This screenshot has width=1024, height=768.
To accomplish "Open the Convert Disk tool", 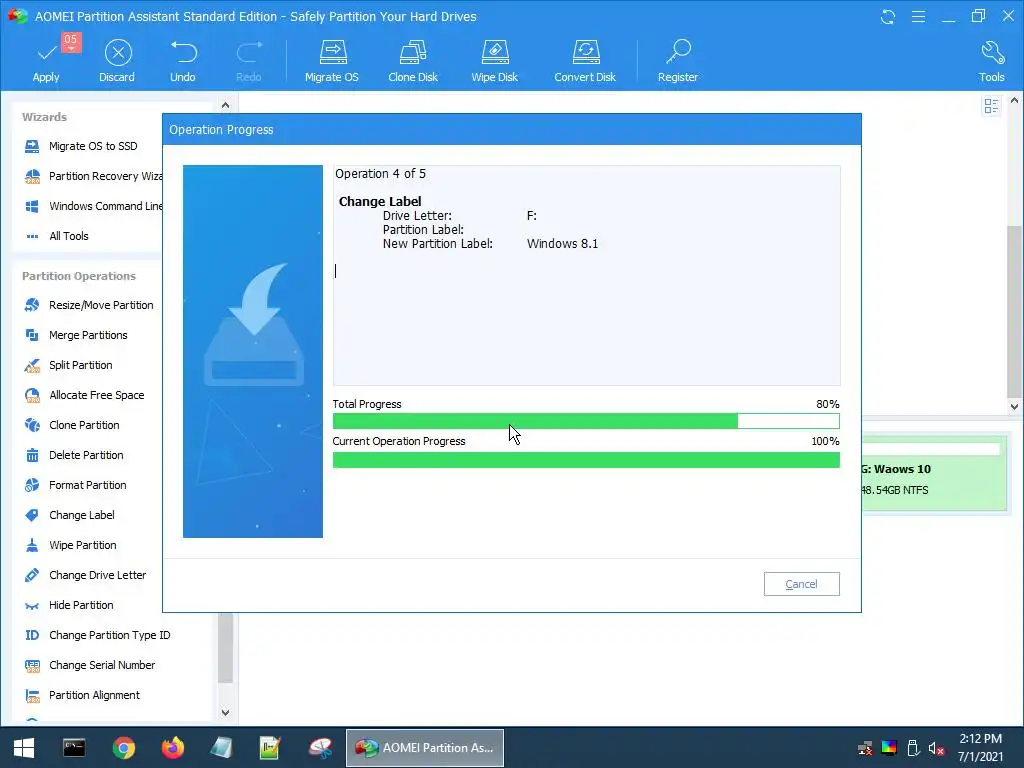I will tap(585, 61).
